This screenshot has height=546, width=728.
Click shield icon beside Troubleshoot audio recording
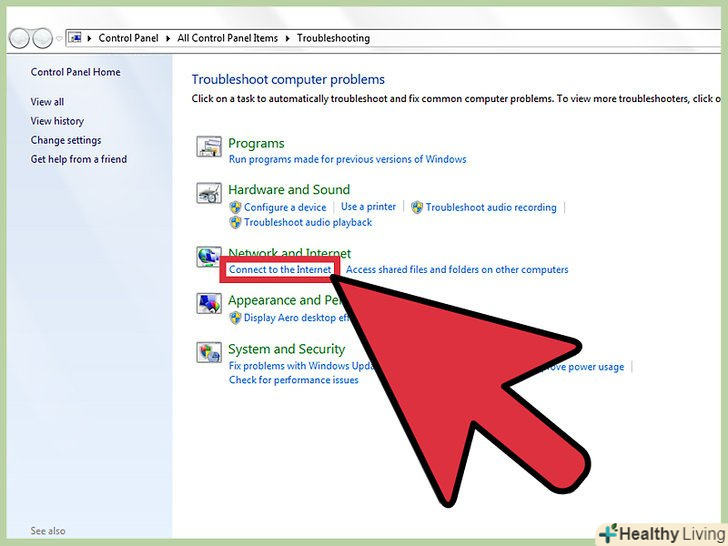pyautogui.click(x=417, y=207)
